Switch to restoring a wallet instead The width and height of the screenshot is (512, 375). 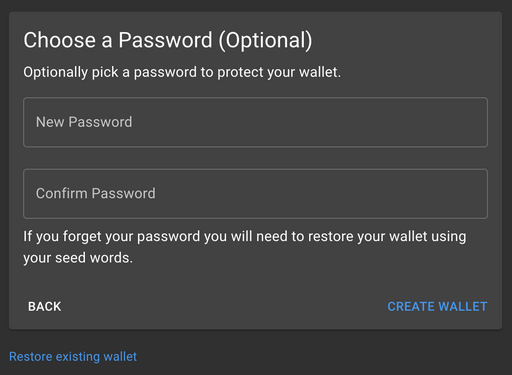click(73, 357)
